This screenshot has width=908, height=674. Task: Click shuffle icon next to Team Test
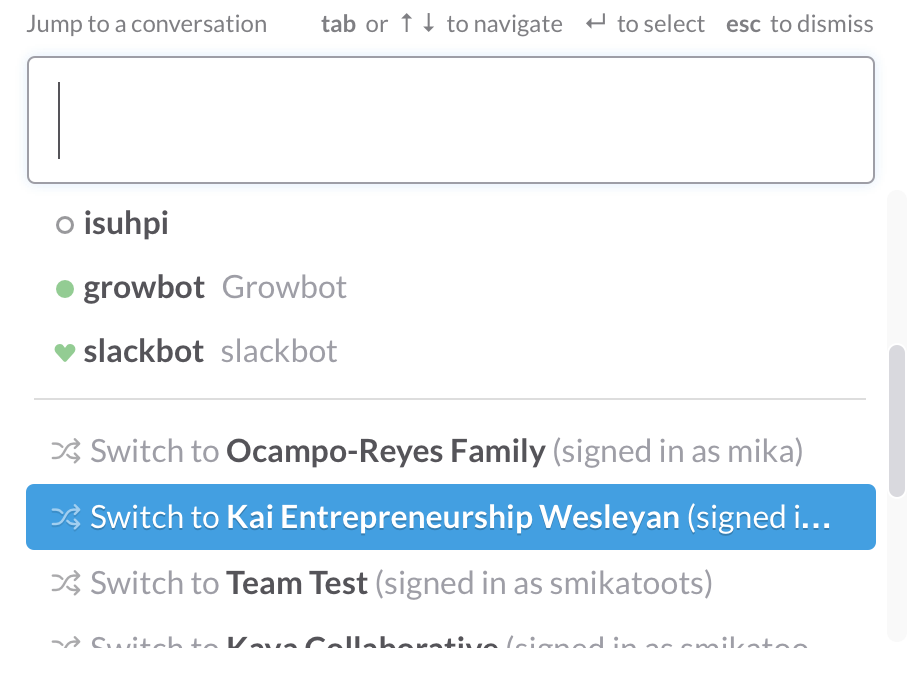click(x=65, y=583)
